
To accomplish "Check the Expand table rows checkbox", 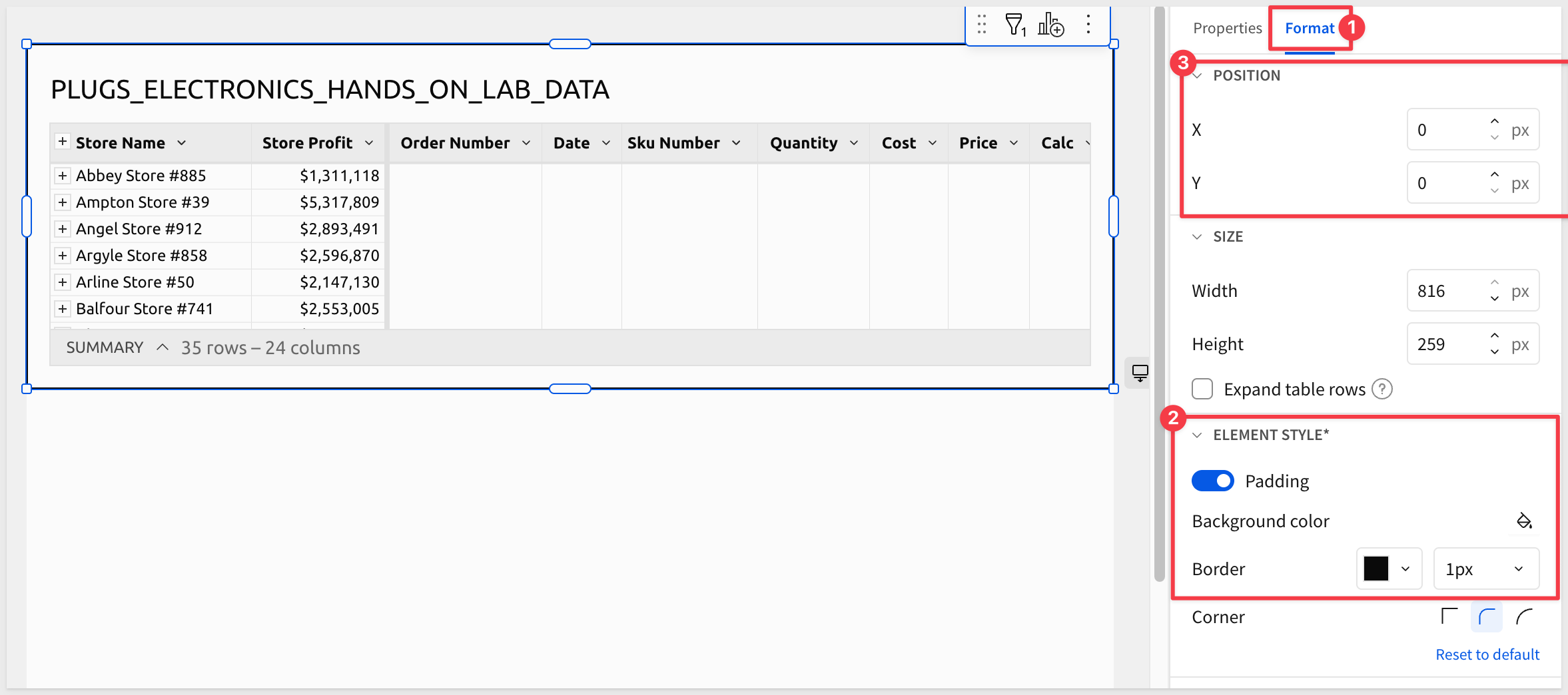I will pyautogui.click(x=1202, y=389).
